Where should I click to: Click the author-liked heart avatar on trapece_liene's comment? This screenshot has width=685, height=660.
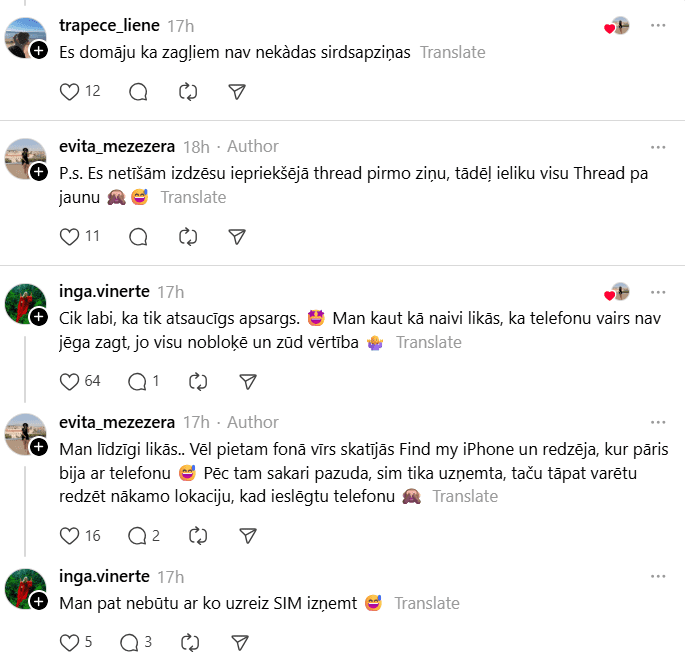pos(617,26)
